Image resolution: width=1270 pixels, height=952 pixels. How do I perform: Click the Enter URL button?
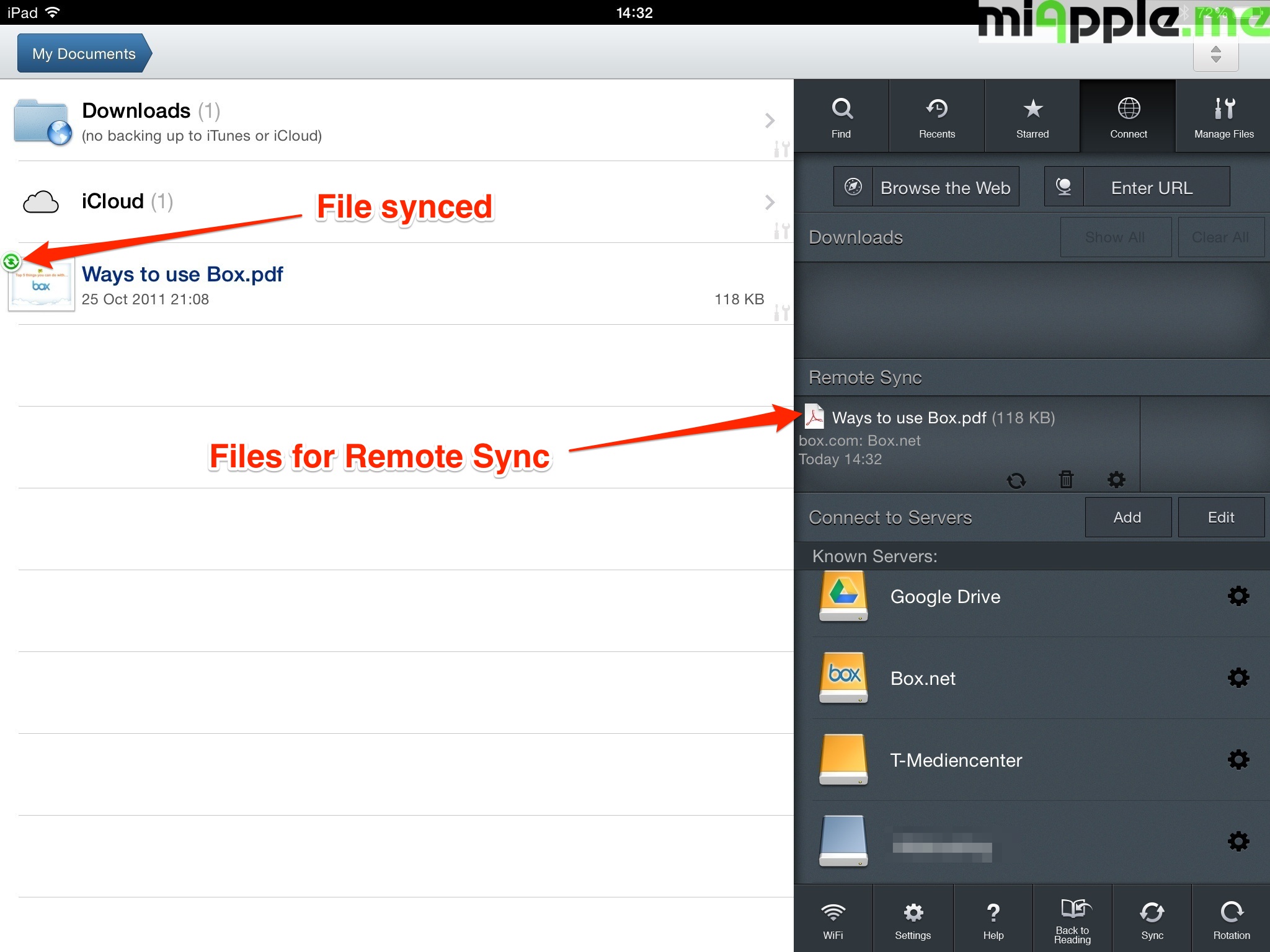coord(1137,187)
